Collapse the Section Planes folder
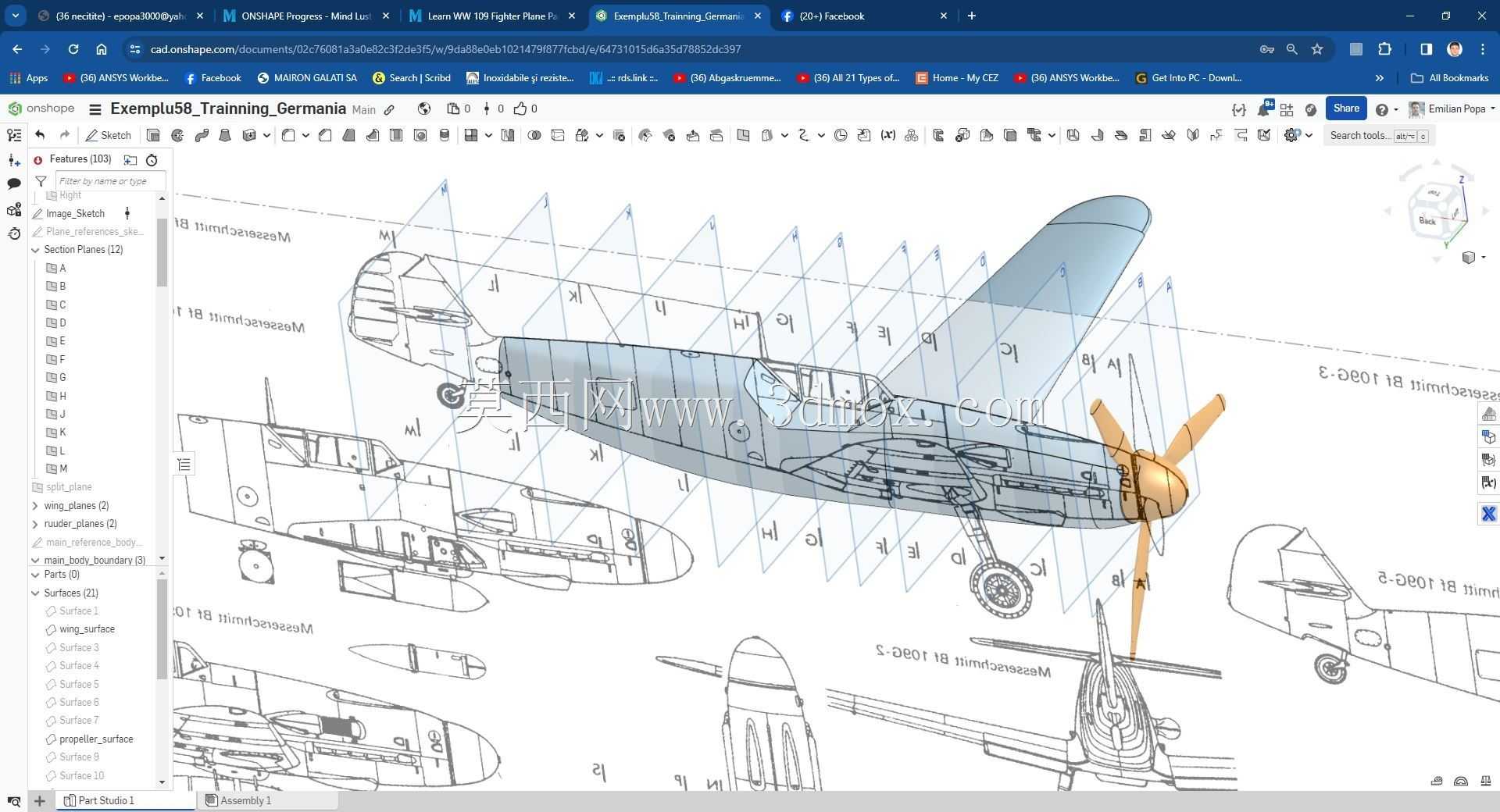This screenshot has width=1500, height=812. [35, 250]
